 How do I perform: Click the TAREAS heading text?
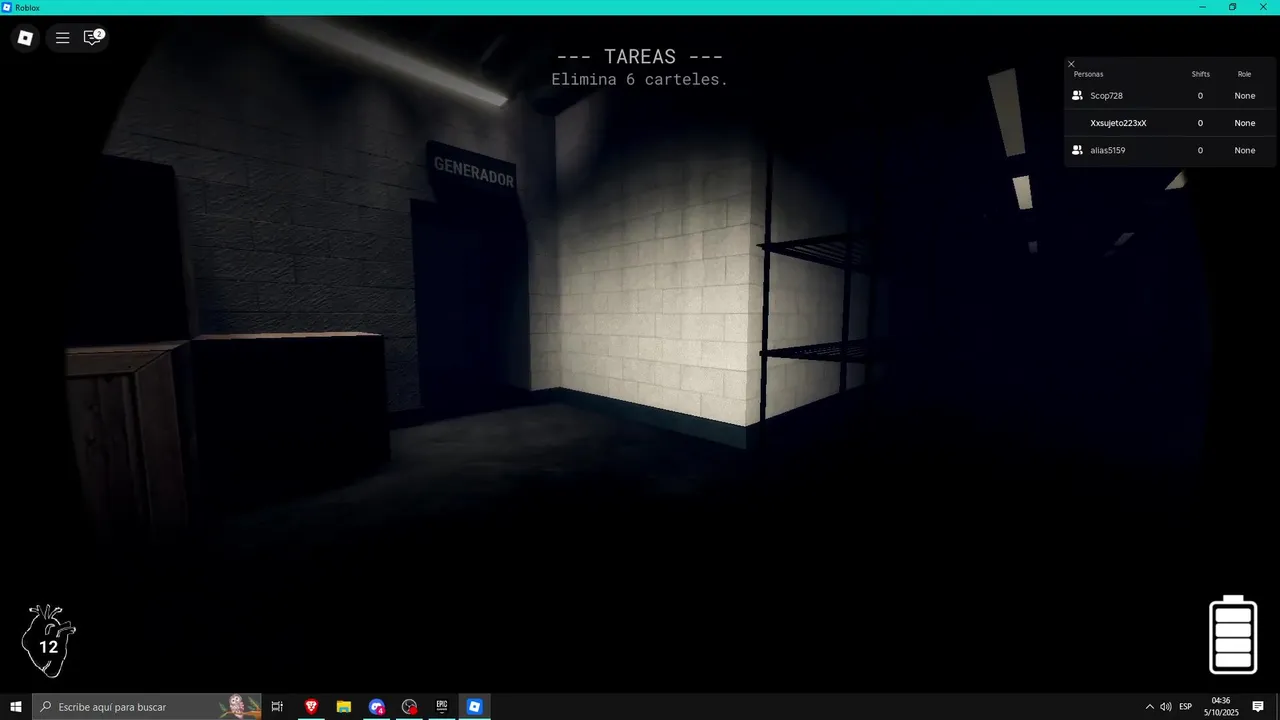point(640,57)
